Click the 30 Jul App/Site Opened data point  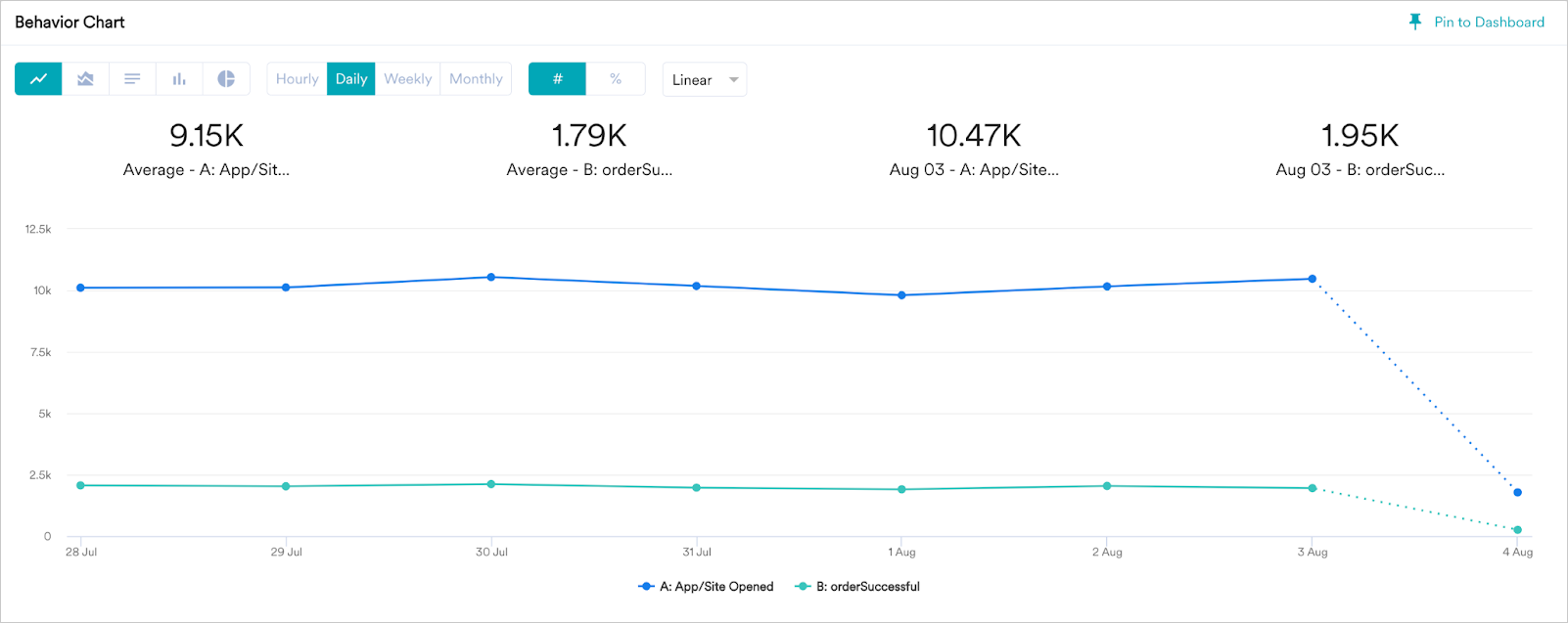[491, 278]
